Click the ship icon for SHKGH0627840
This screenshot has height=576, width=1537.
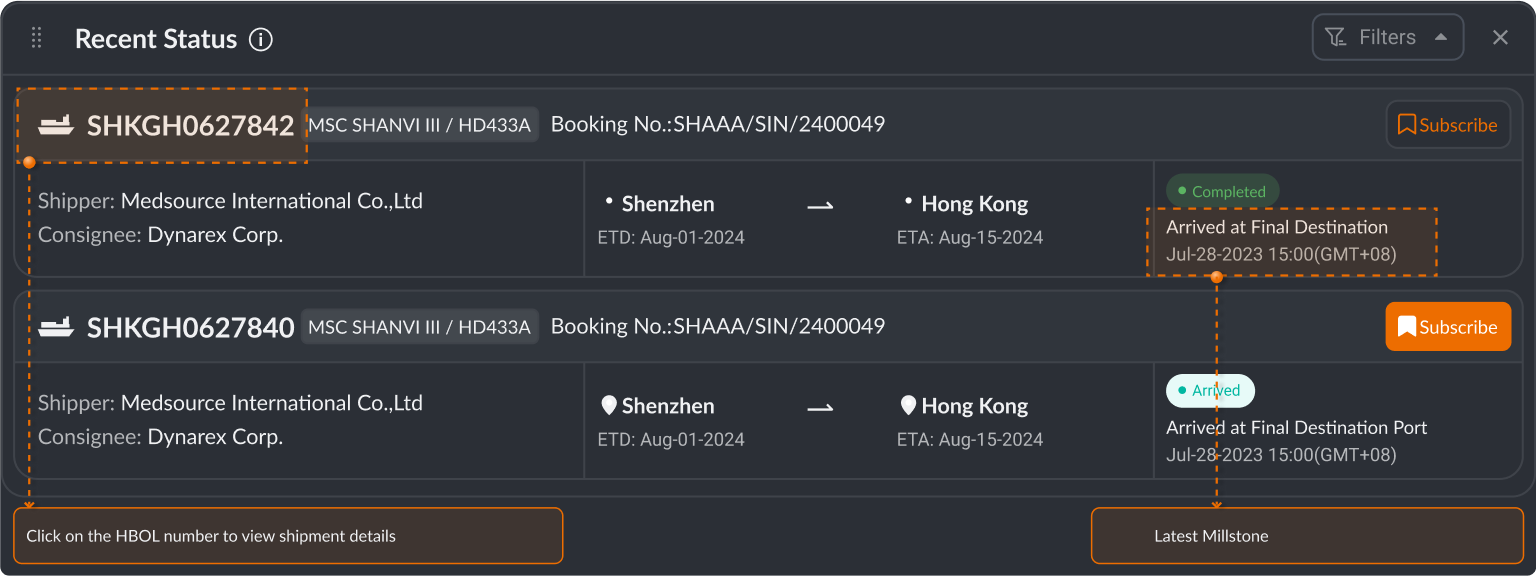(56, 327)
